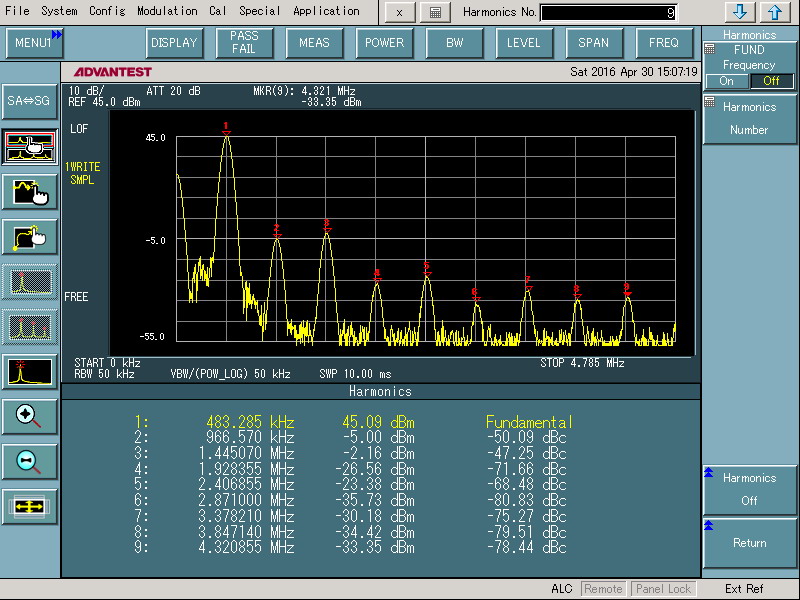Click the zoom out magnifier icon
Viewport: 800px width, 600px height.
click(x=29, y=461)
